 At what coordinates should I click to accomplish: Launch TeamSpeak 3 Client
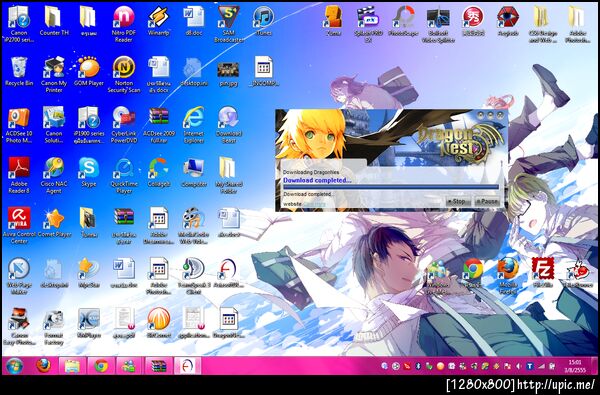[x=194, y=276]
